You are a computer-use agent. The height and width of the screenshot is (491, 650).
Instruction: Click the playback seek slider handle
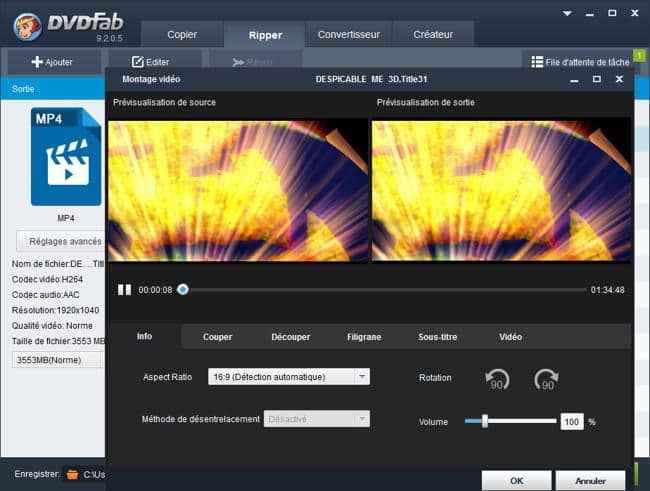click(183, 289)
